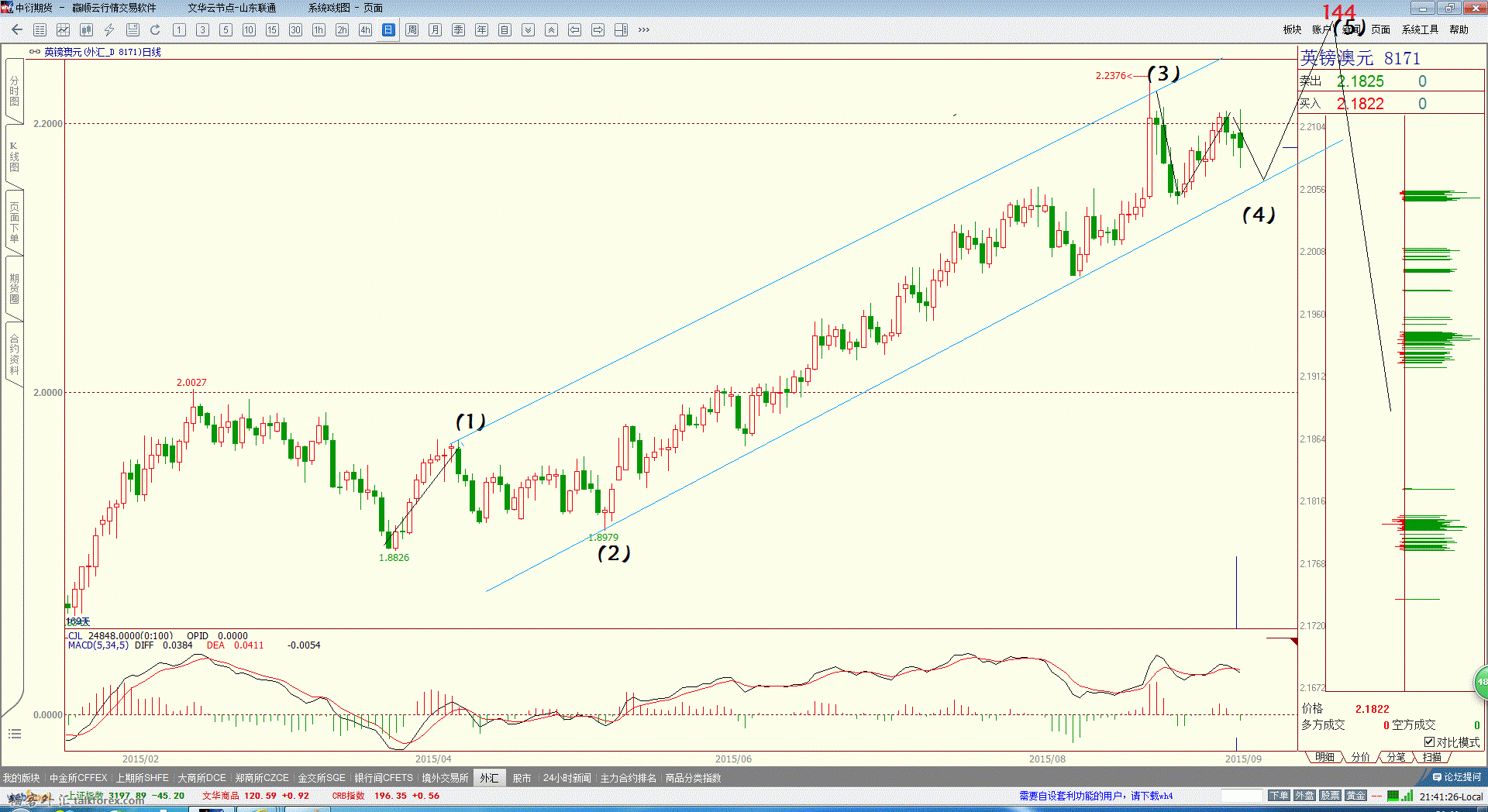Image resolution: width=1488 pixels, height=812 pixels.
Task: Toggle the 对比模式 checkbox
Action: (x=1429, y=742)
